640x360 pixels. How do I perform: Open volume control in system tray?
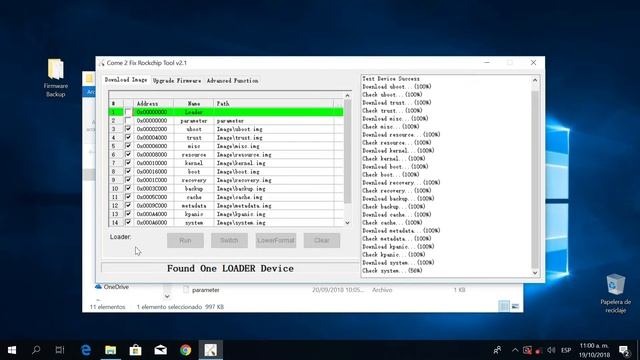tap(551, 350)
